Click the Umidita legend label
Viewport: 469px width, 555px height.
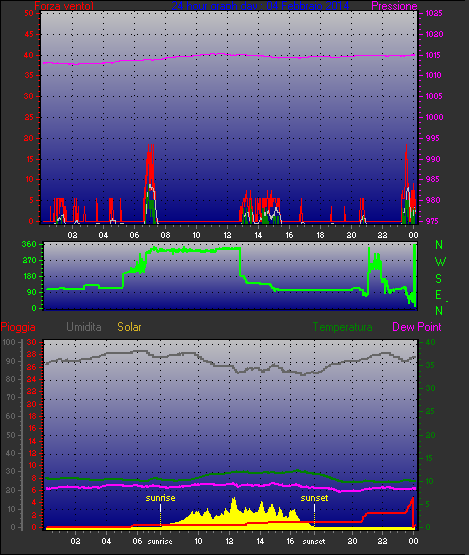coord(84,327)
